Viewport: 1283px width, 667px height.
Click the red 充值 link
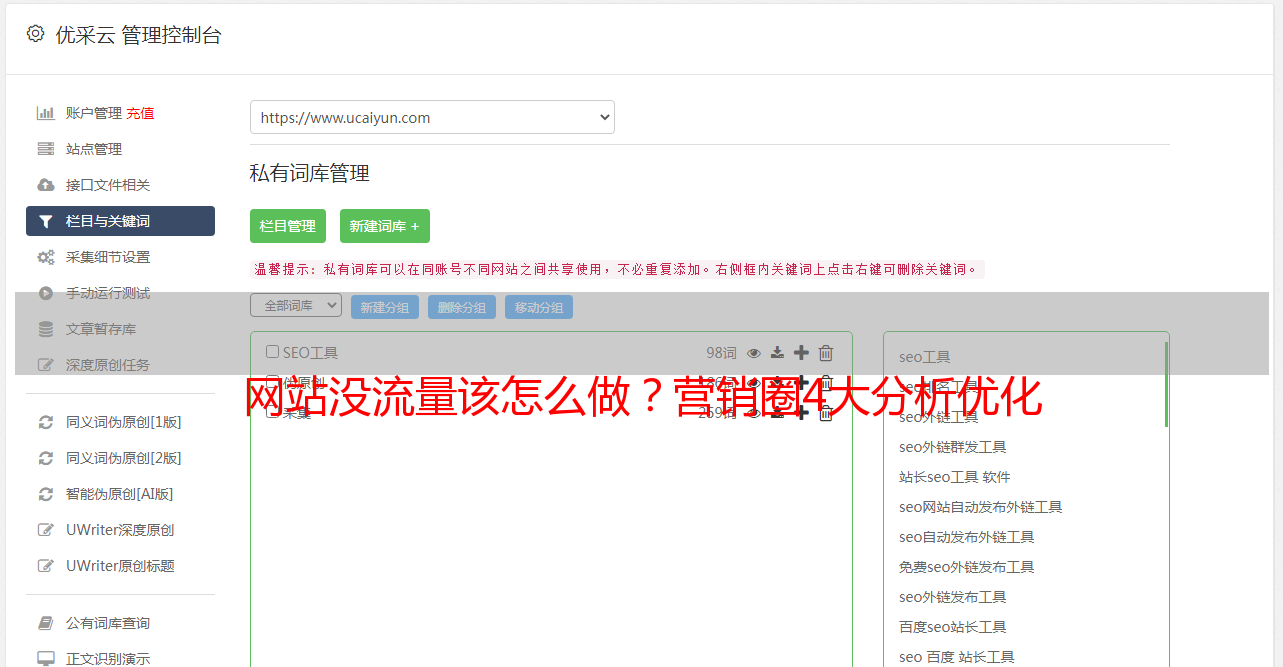[140, 113]
